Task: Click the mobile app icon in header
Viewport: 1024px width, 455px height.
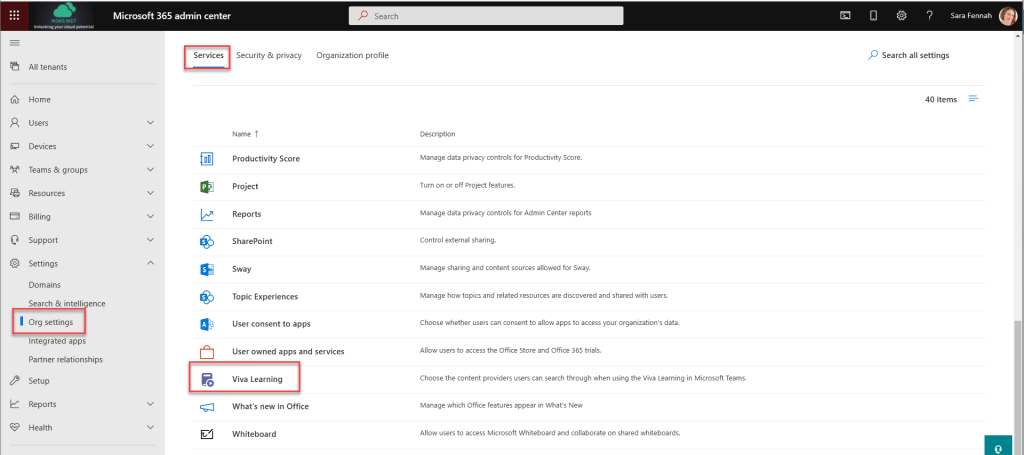Action: click(873, 16)
